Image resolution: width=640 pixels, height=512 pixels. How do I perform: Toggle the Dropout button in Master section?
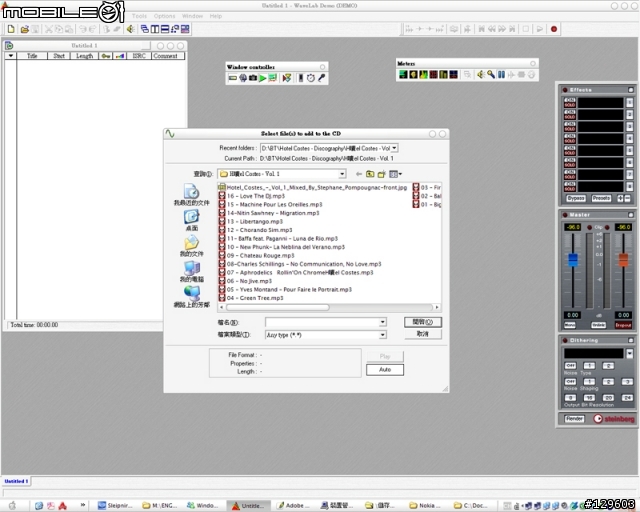tap(623, 325)
